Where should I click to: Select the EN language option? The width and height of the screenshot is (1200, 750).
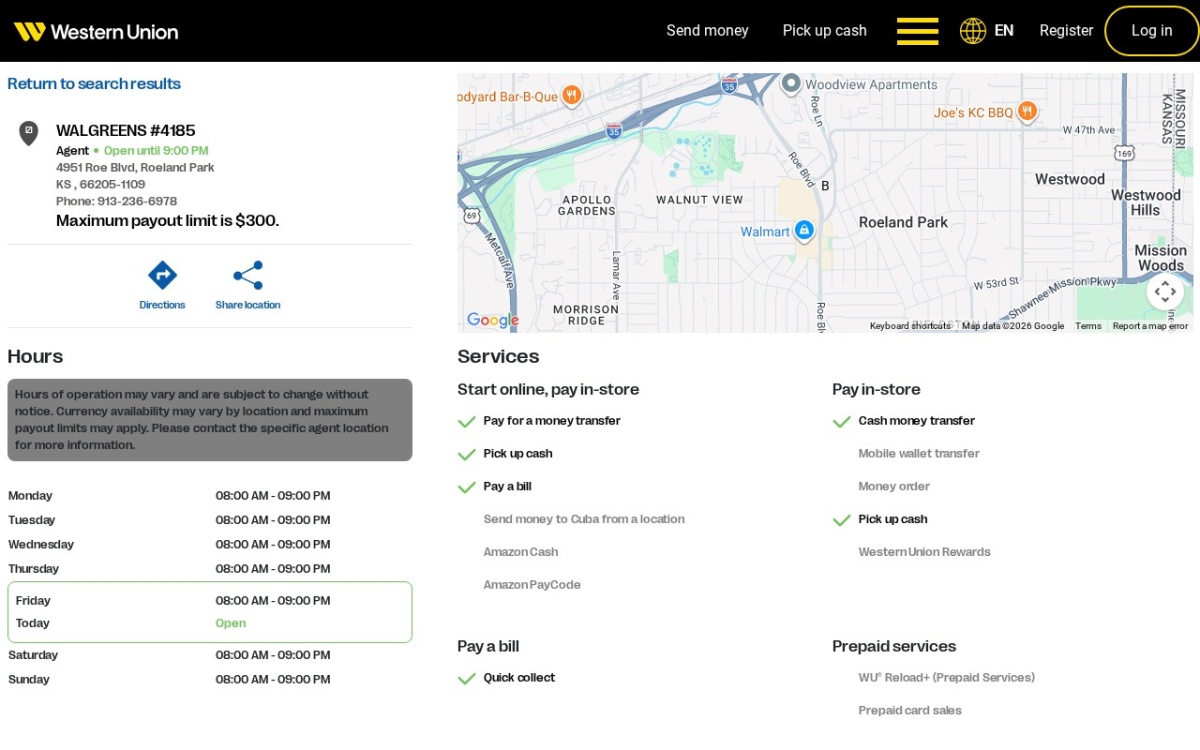pyautogui.click(x=1004, y=31)
